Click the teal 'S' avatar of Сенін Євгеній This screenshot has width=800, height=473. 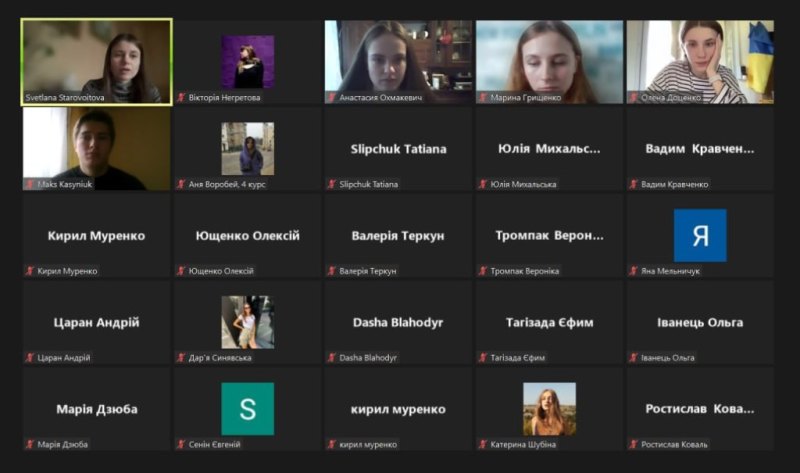pyautogui.click(x=247, y=409)
